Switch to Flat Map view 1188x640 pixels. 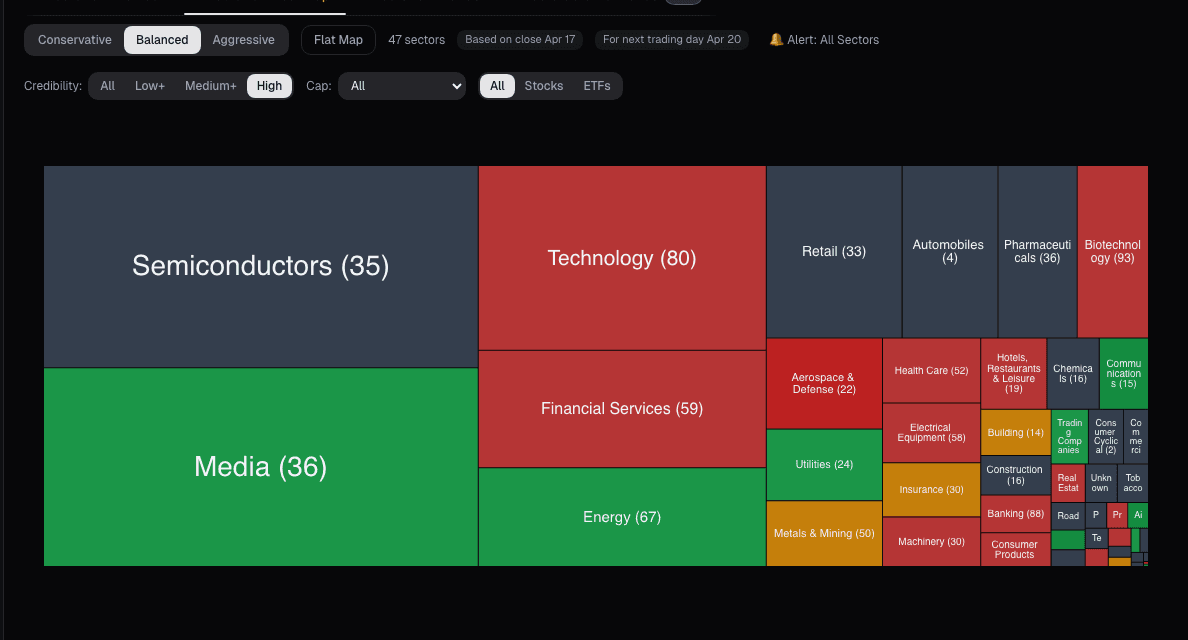click(x=337, y=40)
